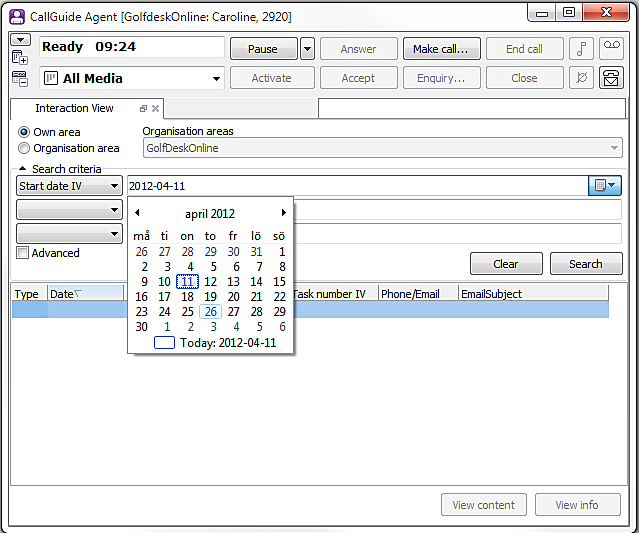The image size is (639, 533).
Task: Select day 9 in the calendar
Action: pyautogui.click(x=144, y=282)
